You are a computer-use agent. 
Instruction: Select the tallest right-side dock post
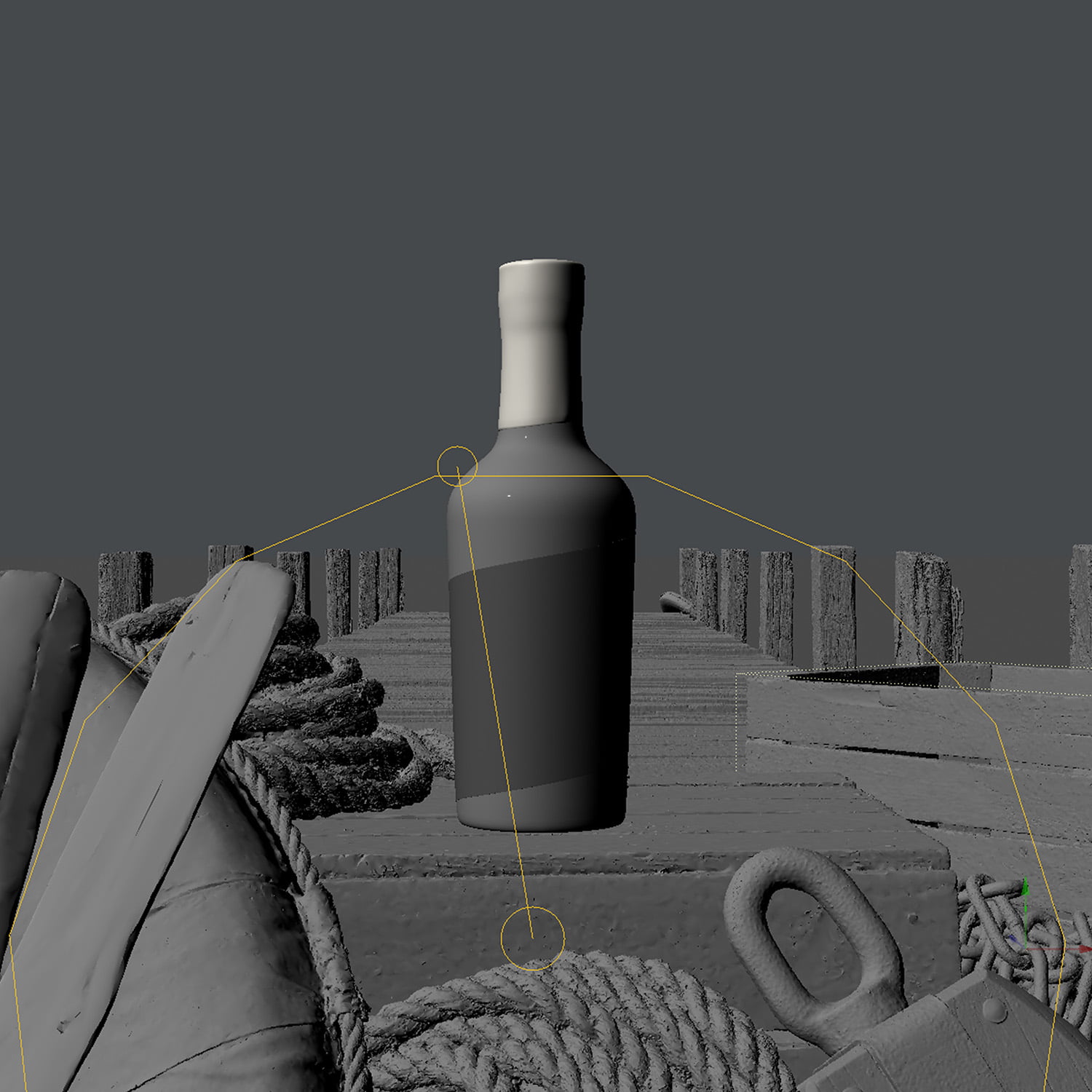pyautogui.click(x=833, y=604)
